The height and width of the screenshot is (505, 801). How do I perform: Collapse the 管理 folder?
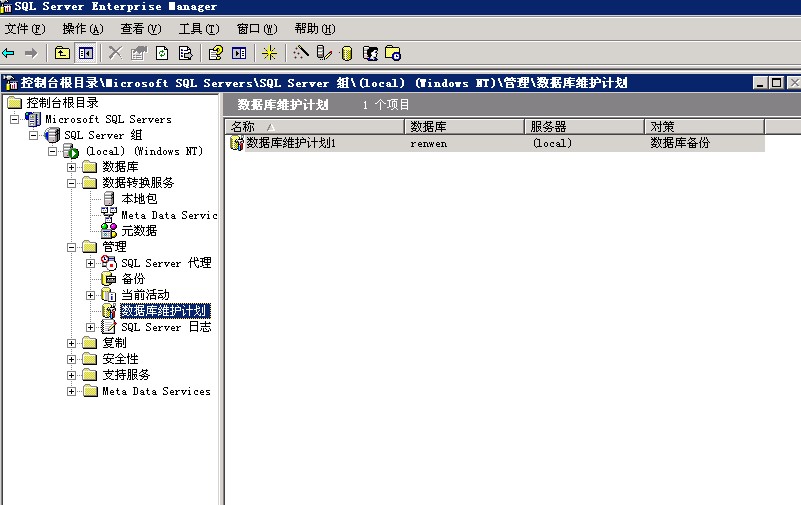[x=72, y=247]
